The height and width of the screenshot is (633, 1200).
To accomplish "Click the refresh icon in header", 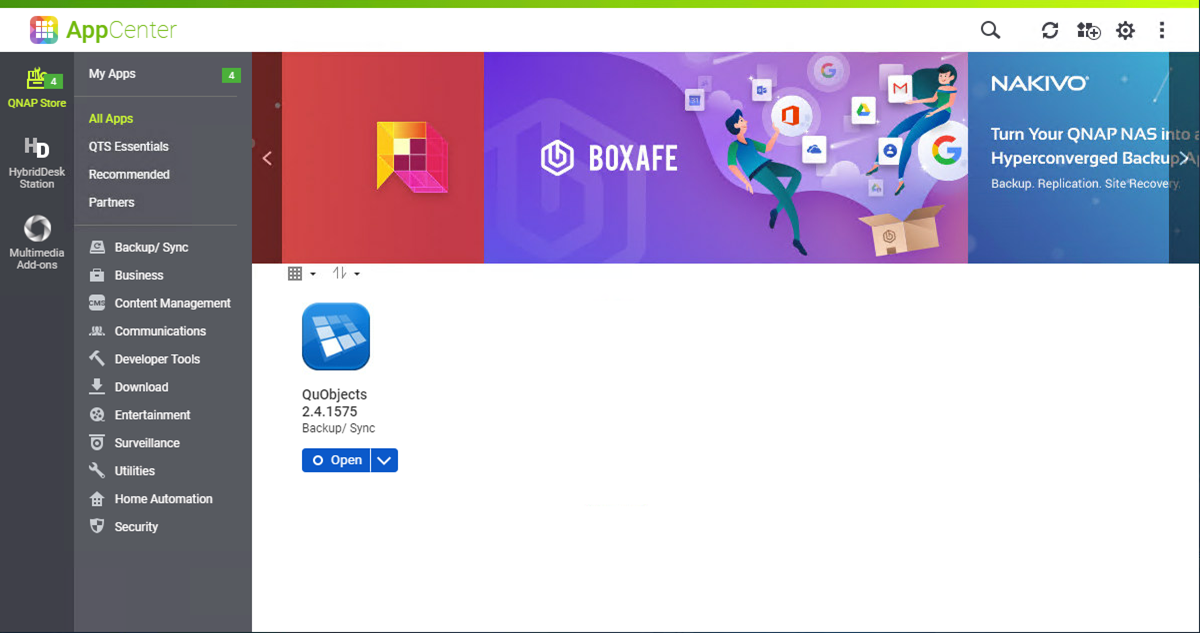I will click(x=1050, y=30).
